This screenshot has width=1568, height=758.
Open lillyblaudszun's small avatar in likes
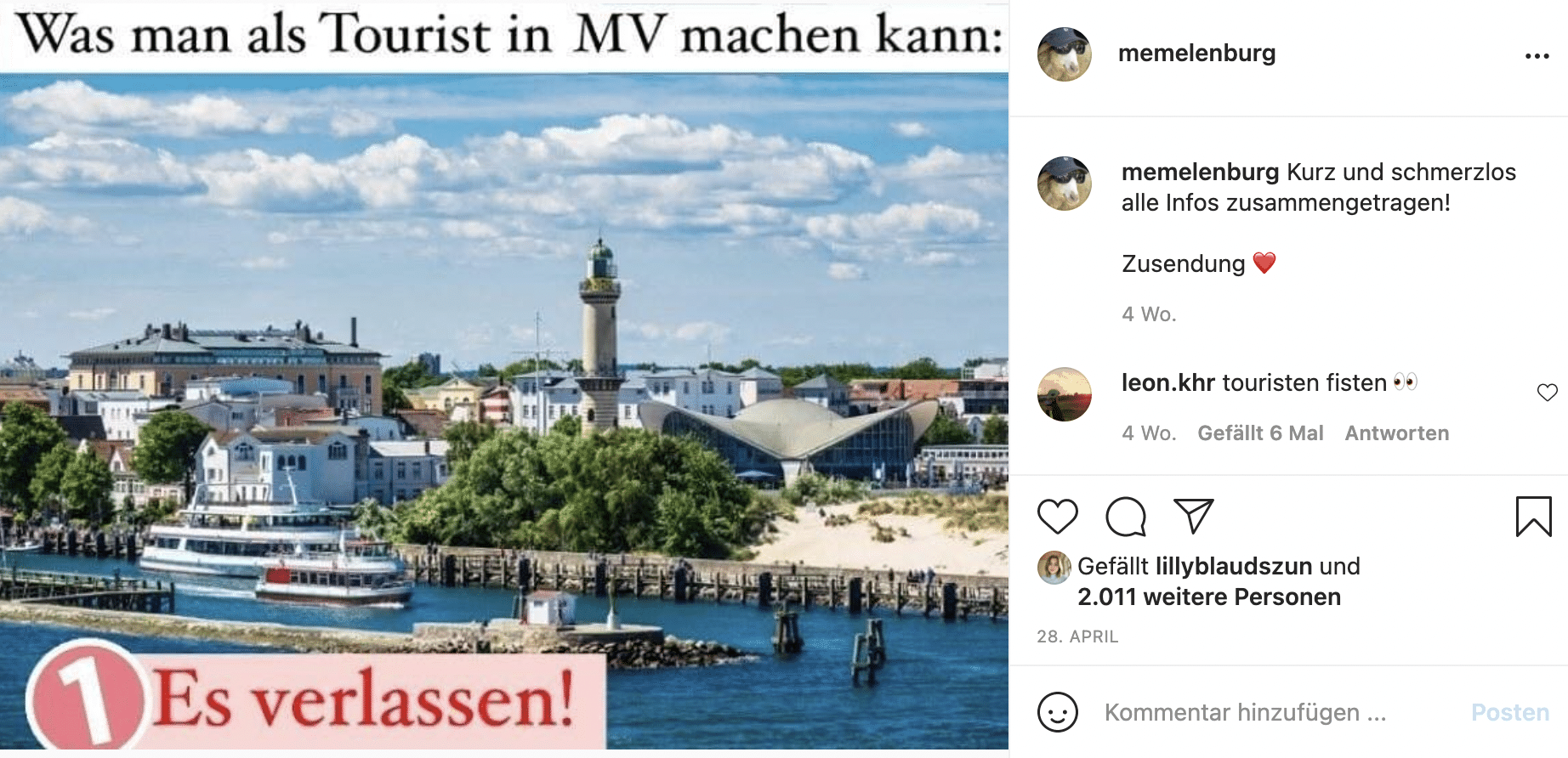tap(1054, 568)
